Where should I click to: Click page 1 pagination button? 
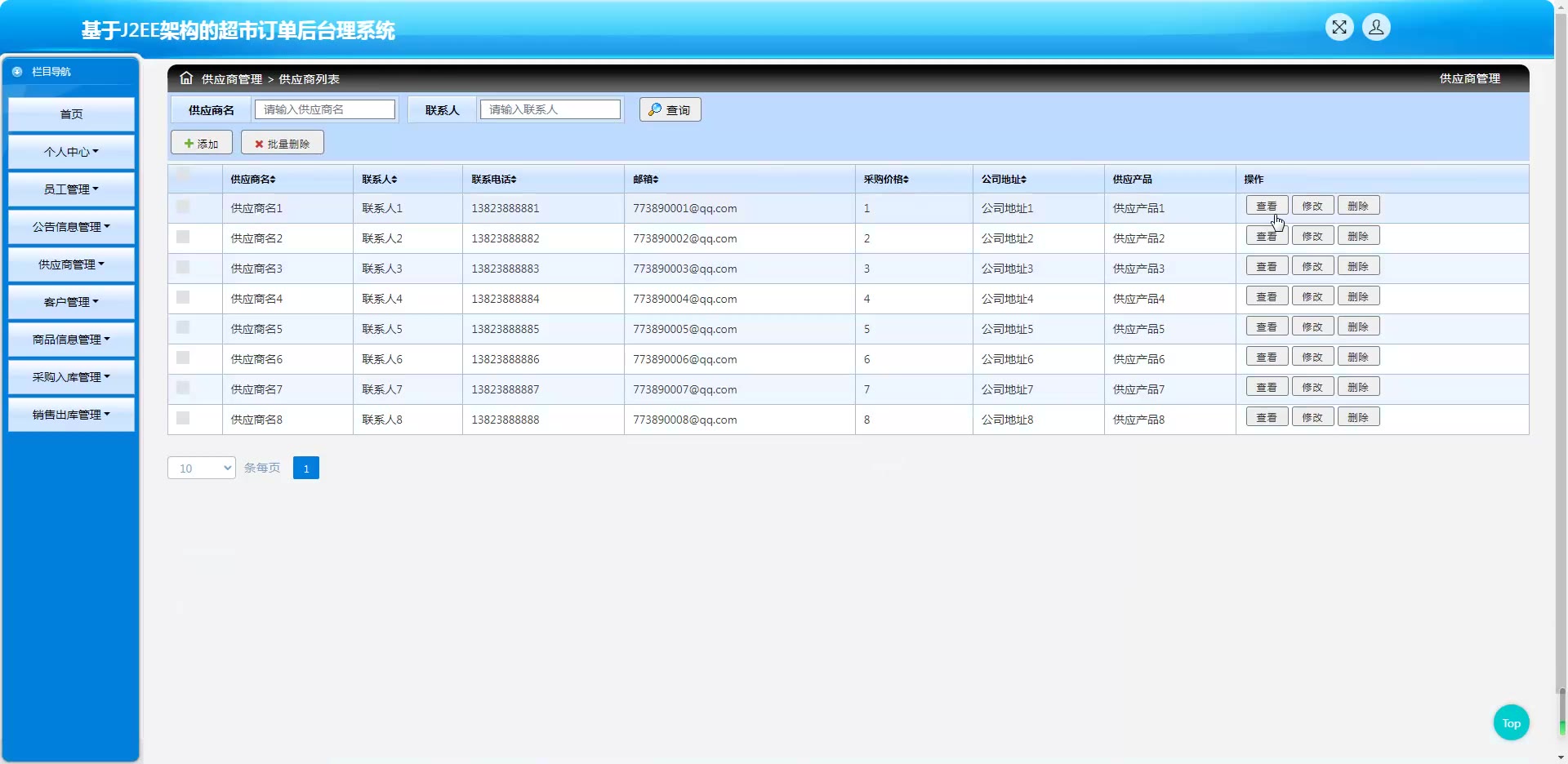[x=306, y=468]
